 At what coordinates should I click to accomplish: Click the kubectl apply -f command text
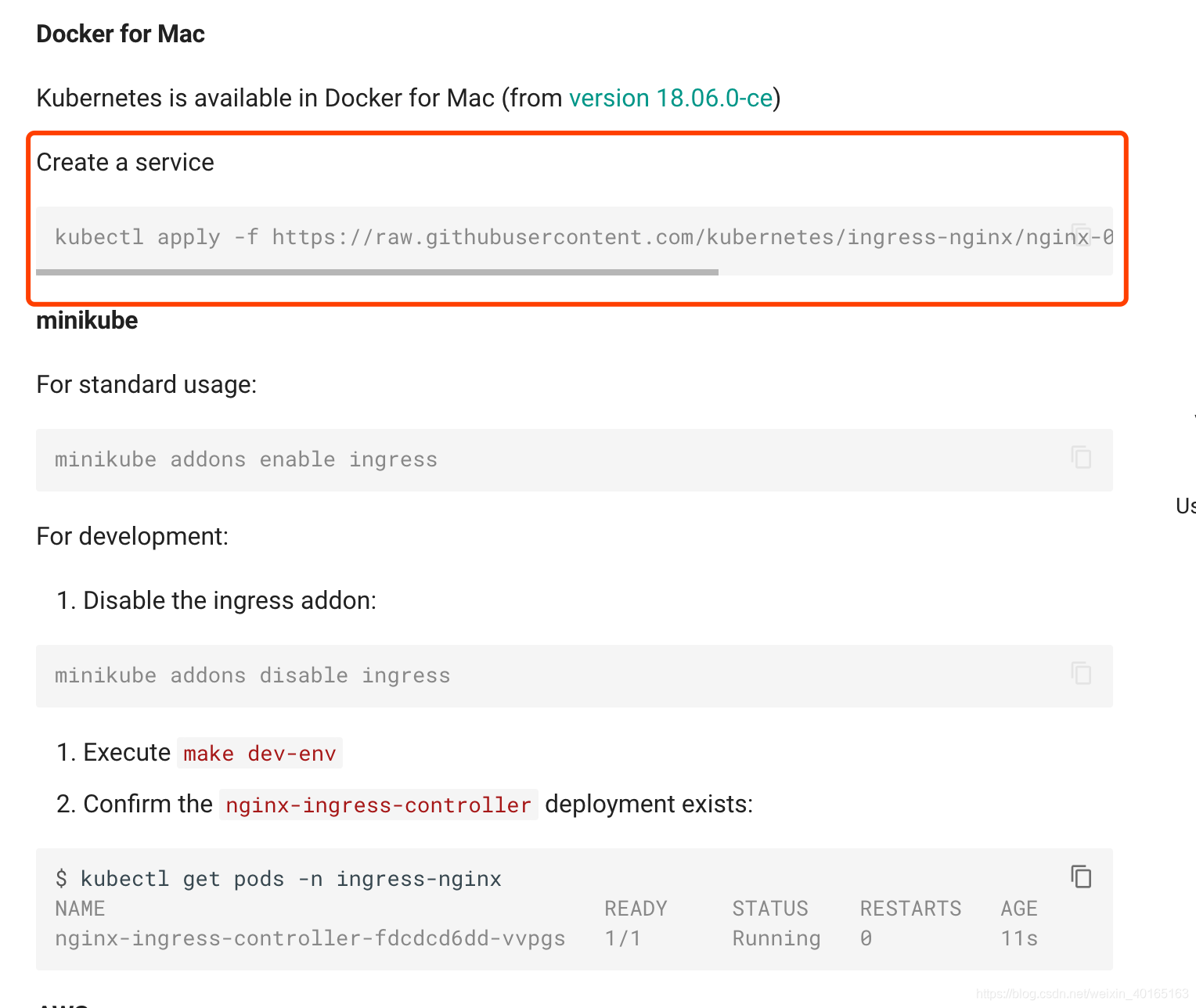pyautogui.click(x=584, y=237)
